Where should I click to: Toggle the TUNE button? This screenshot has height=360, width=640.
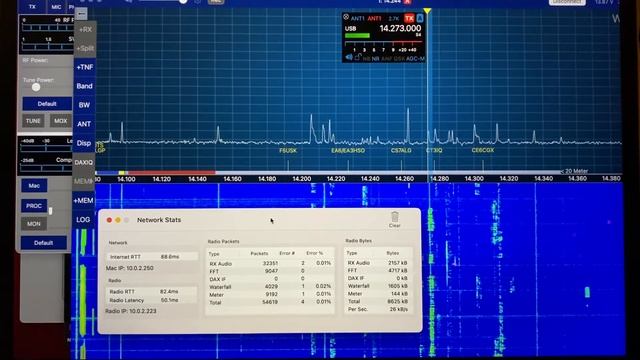(33, 121)
